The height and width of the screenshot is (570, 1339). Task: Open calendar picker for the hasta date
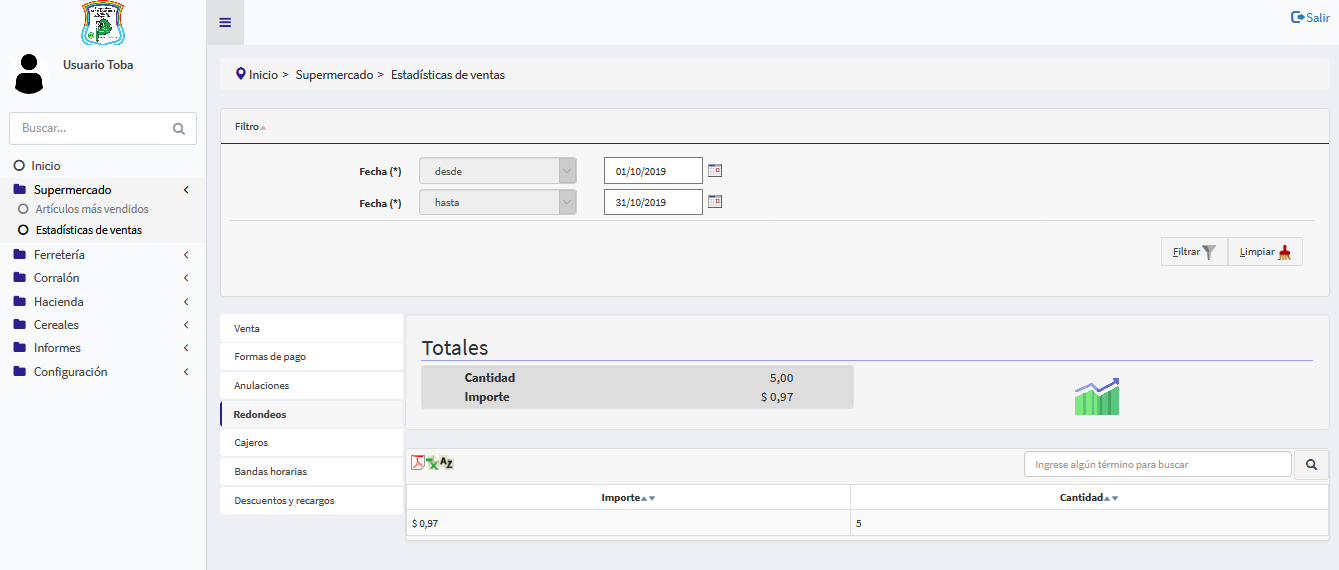715,202
